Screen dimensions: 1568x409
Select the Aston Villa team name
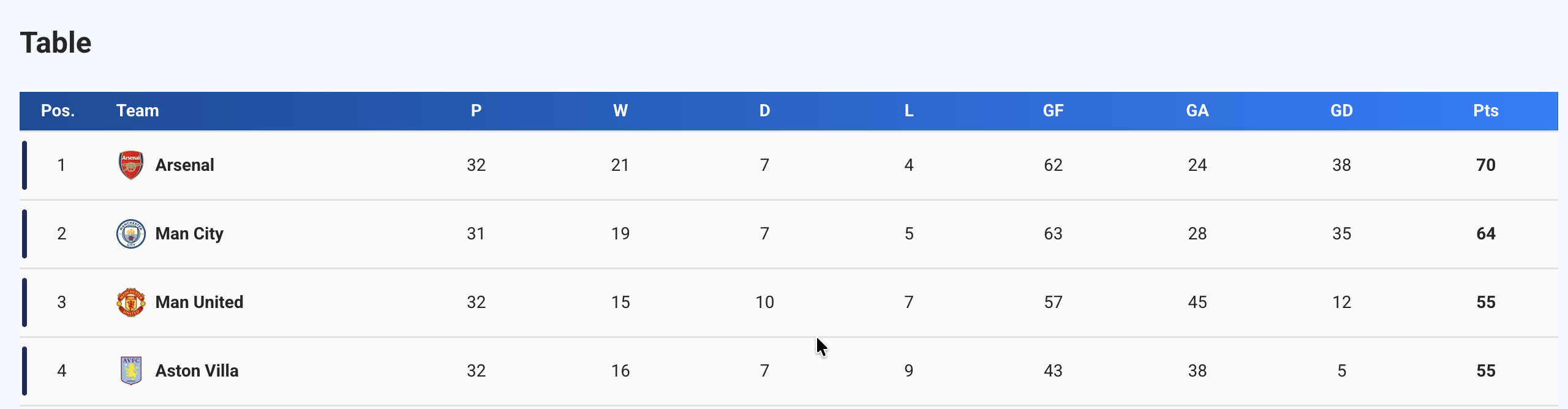point(197,371)
